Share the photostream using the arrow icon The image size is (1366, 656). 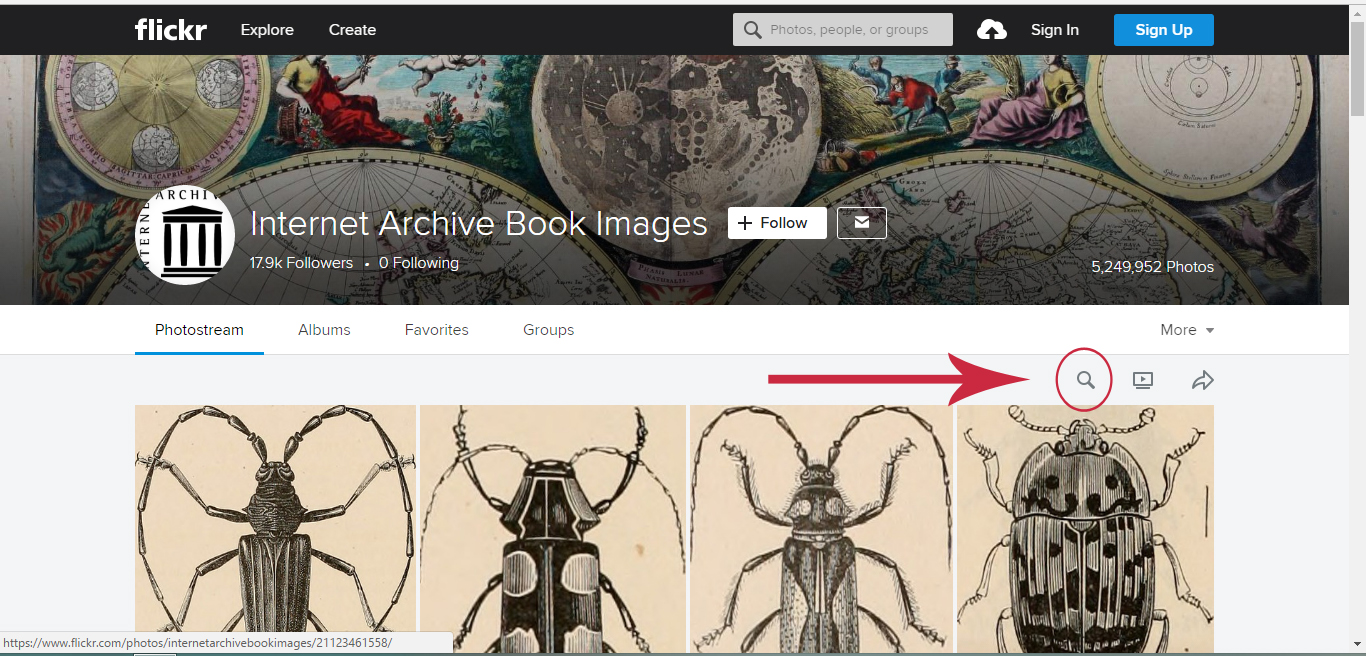click(x=1203, y=380)
